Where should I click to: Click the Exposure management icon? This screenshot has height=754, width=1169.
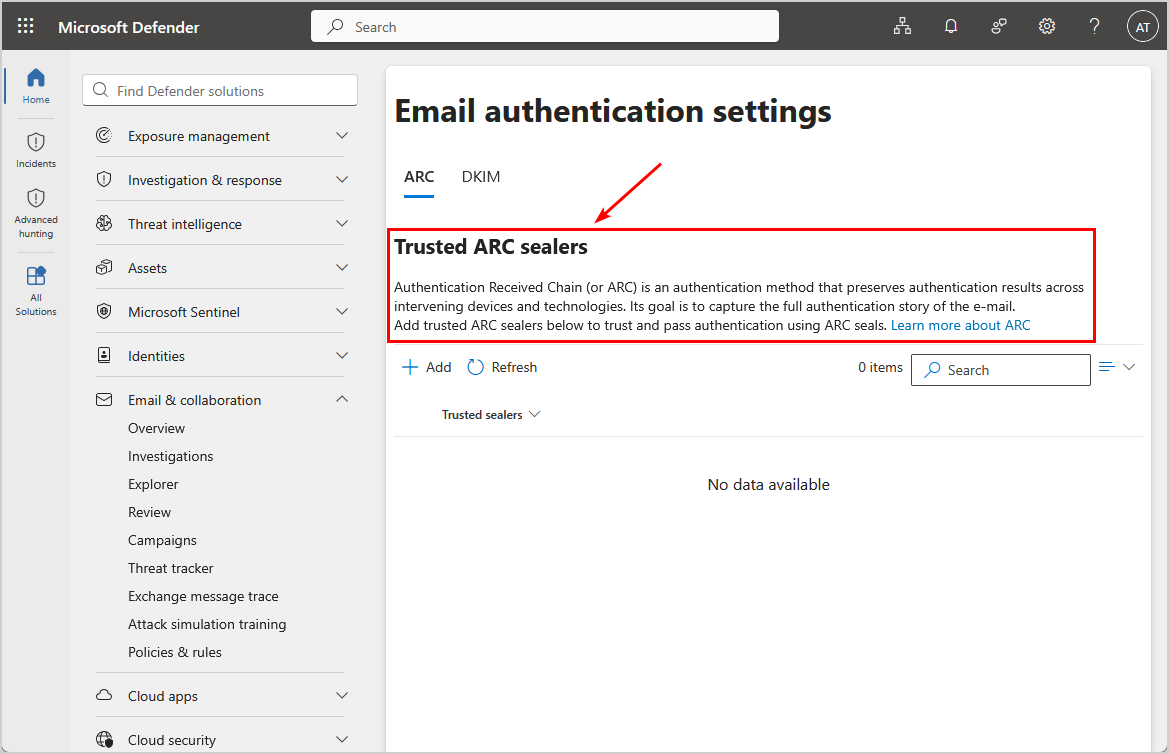(x=104, y=136)
